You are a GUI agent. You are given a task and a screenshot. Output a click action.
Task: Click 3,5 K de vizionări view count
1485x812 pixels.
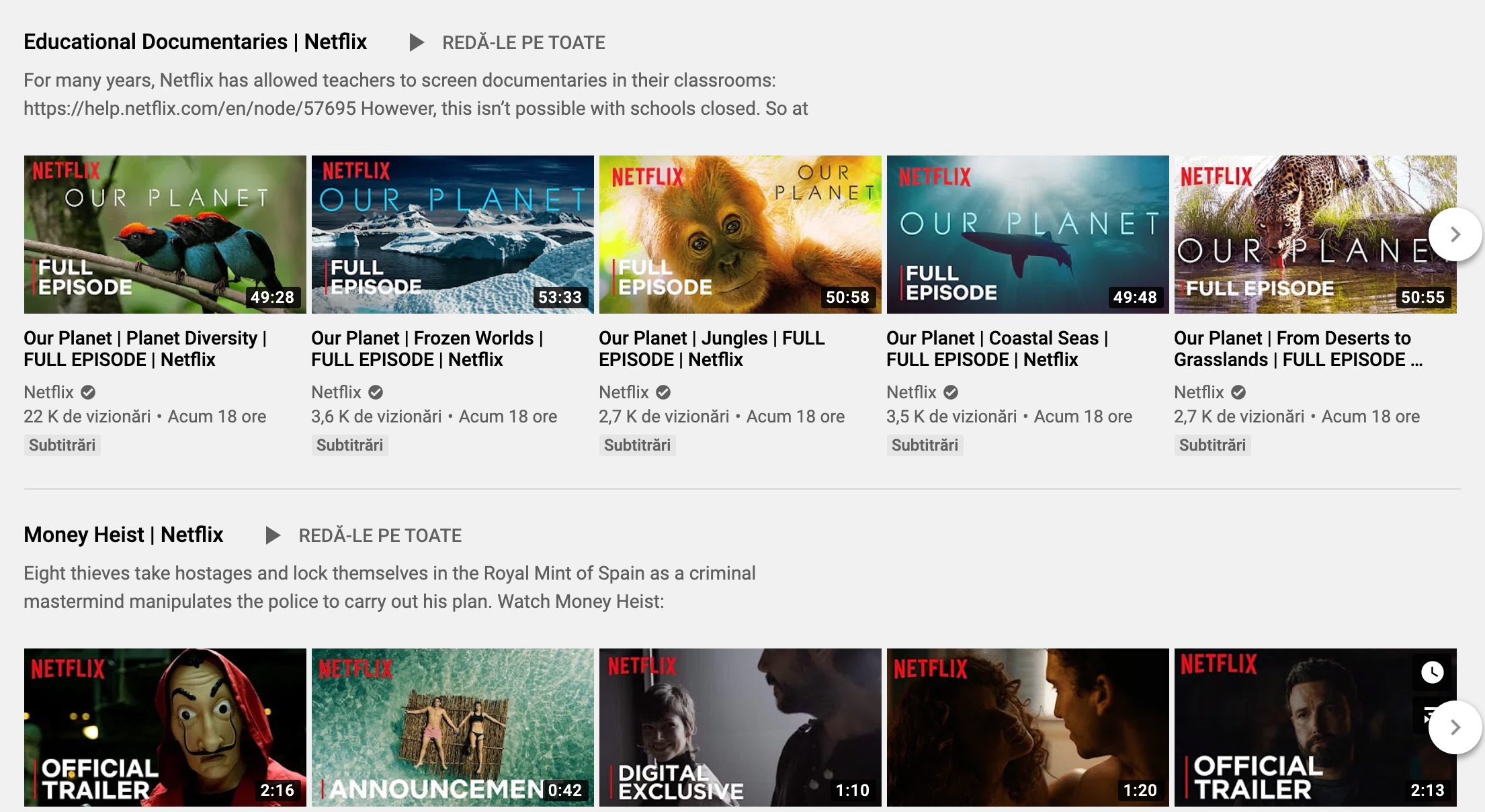tap(952, 417)
